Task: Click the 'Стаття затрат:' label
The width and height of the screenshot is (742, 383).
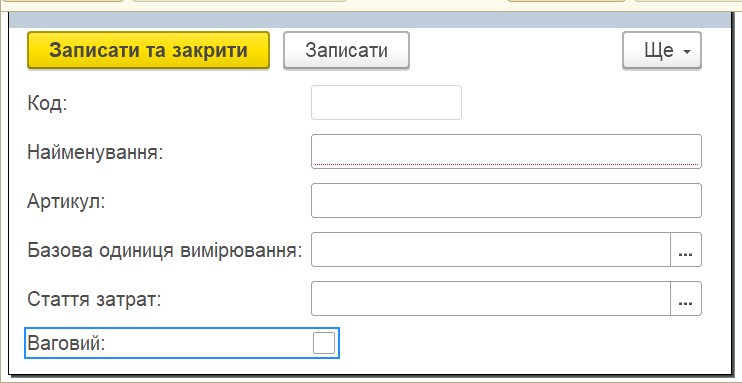Action: (x=95, y=299)
